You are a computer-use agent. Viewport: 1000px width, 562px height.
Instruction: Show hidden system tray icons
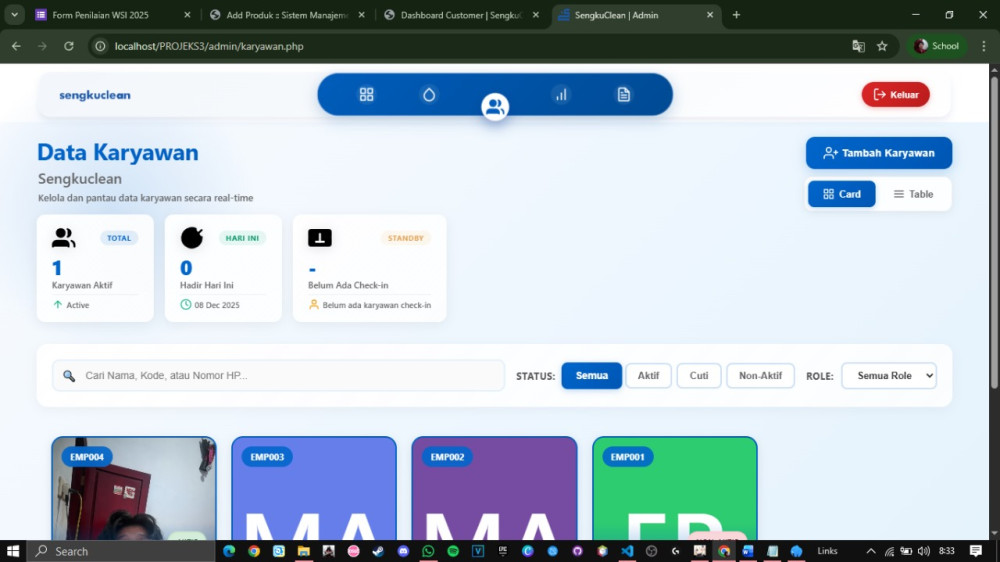(870, 551)
